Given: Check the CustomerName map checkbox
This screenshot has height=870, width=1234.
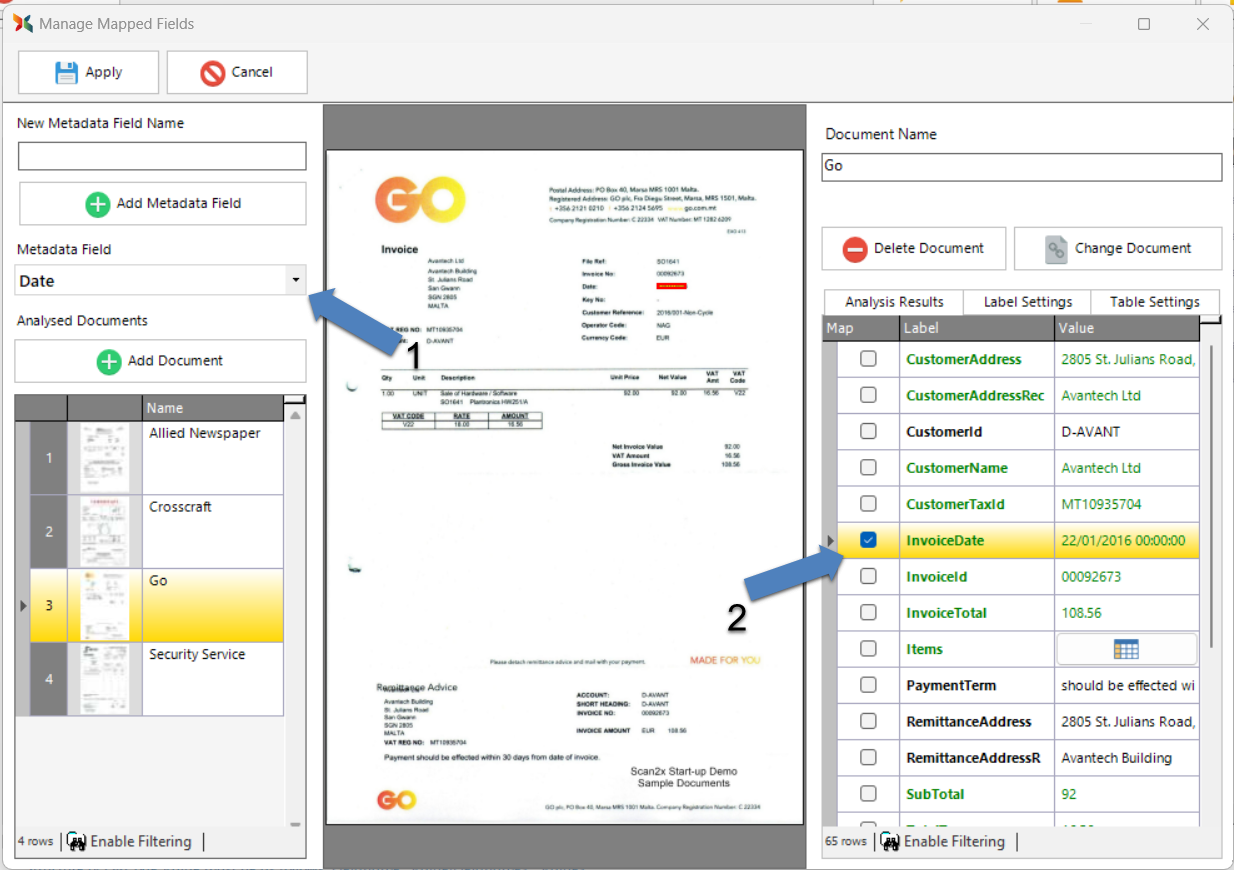Looking at the screenshot, I should 868,468.
